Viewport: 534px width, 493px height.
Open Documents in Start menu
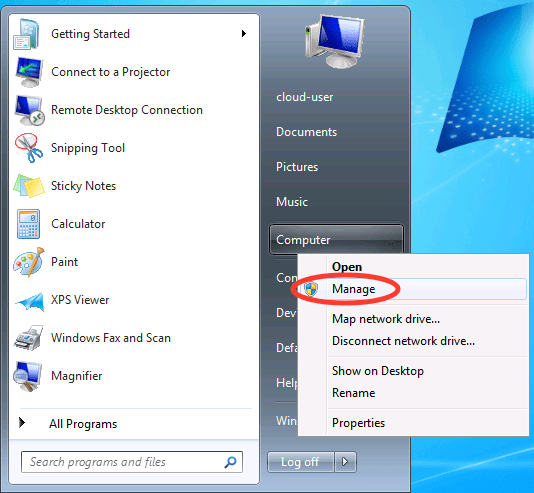click(307, 132)
